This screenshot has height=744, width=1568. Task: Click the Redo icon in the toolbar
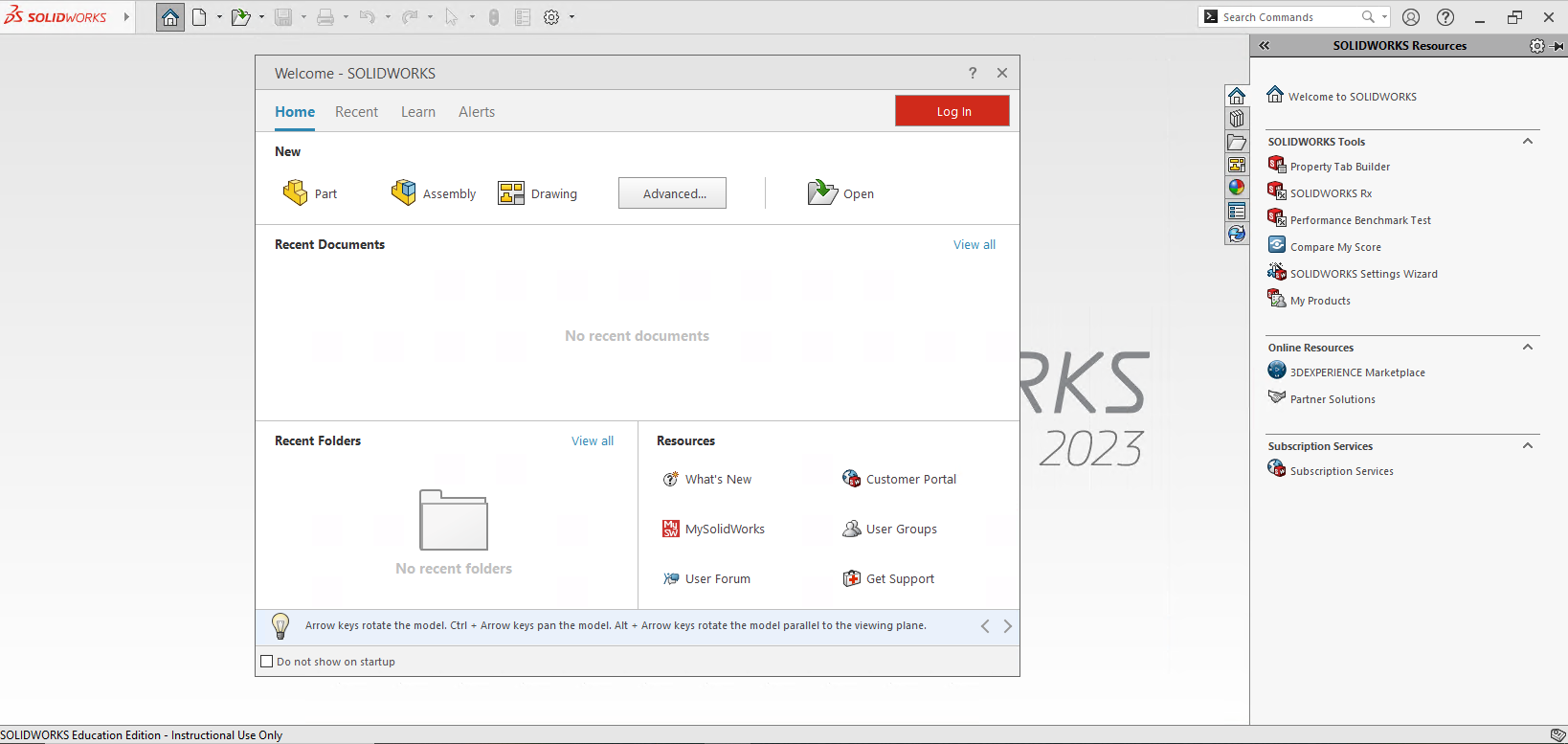click(x=410, y=17)
